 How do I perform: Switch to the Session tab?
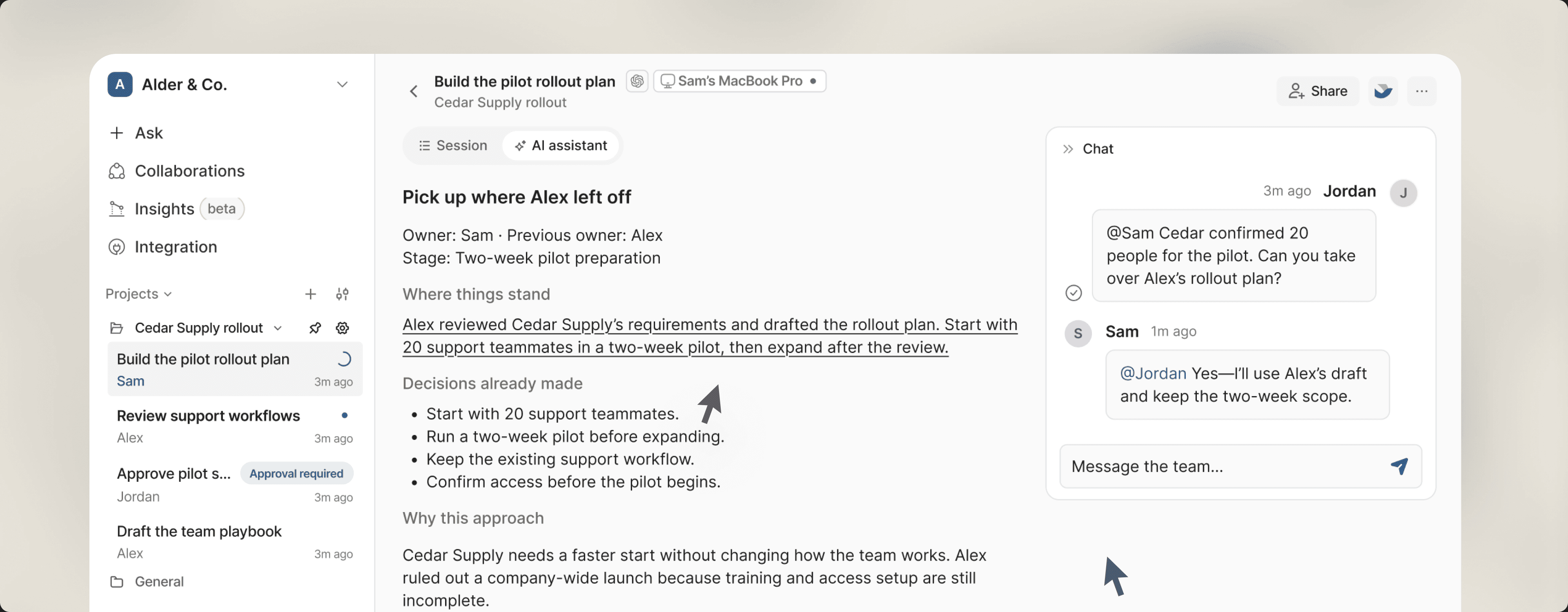[453, 146]
